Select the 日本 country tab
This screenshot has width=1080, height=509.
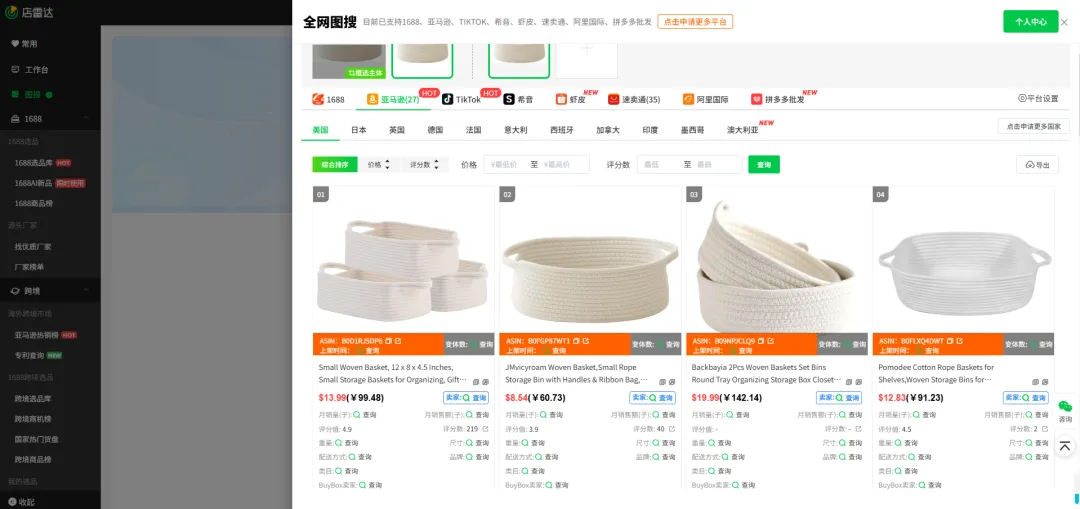[359, 129]
